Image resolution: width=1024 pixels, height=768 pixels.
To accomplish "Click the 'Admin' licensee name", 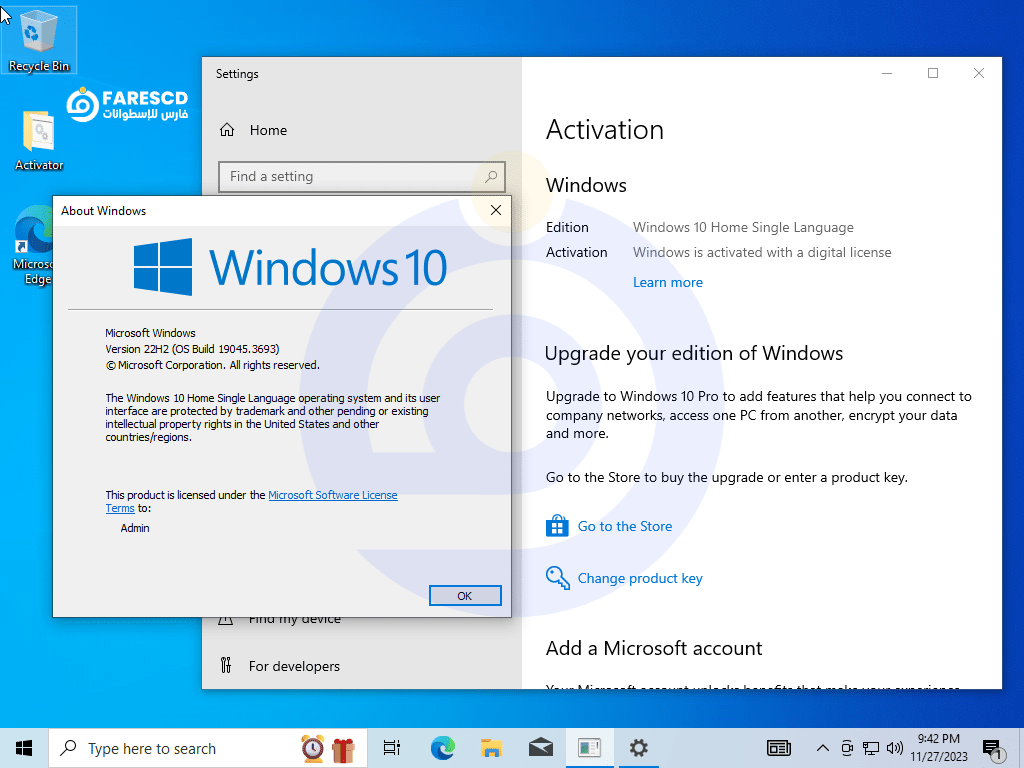I will [135, 528].
